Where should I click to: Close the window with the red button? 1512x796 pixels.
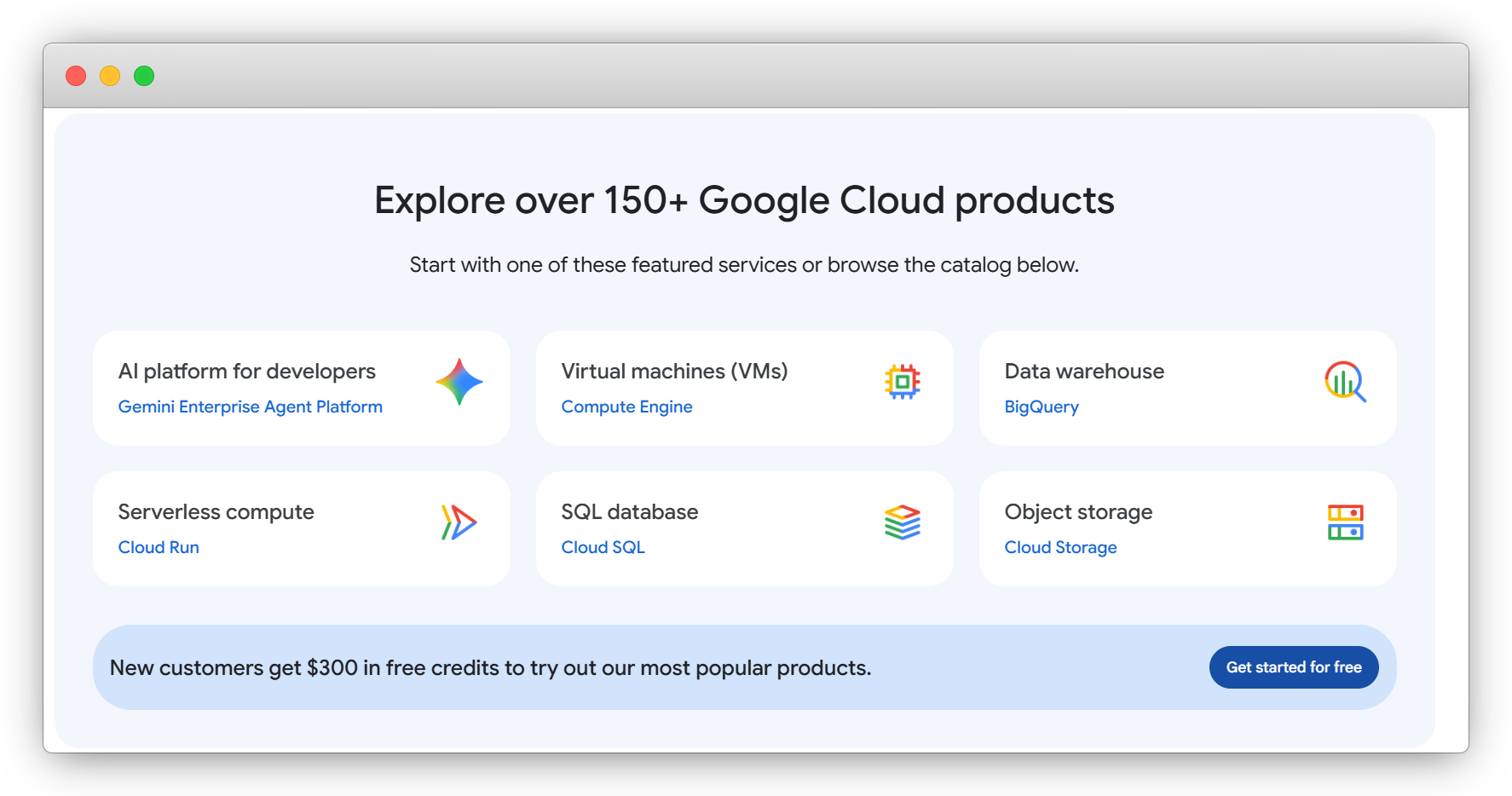pos(76,76)
